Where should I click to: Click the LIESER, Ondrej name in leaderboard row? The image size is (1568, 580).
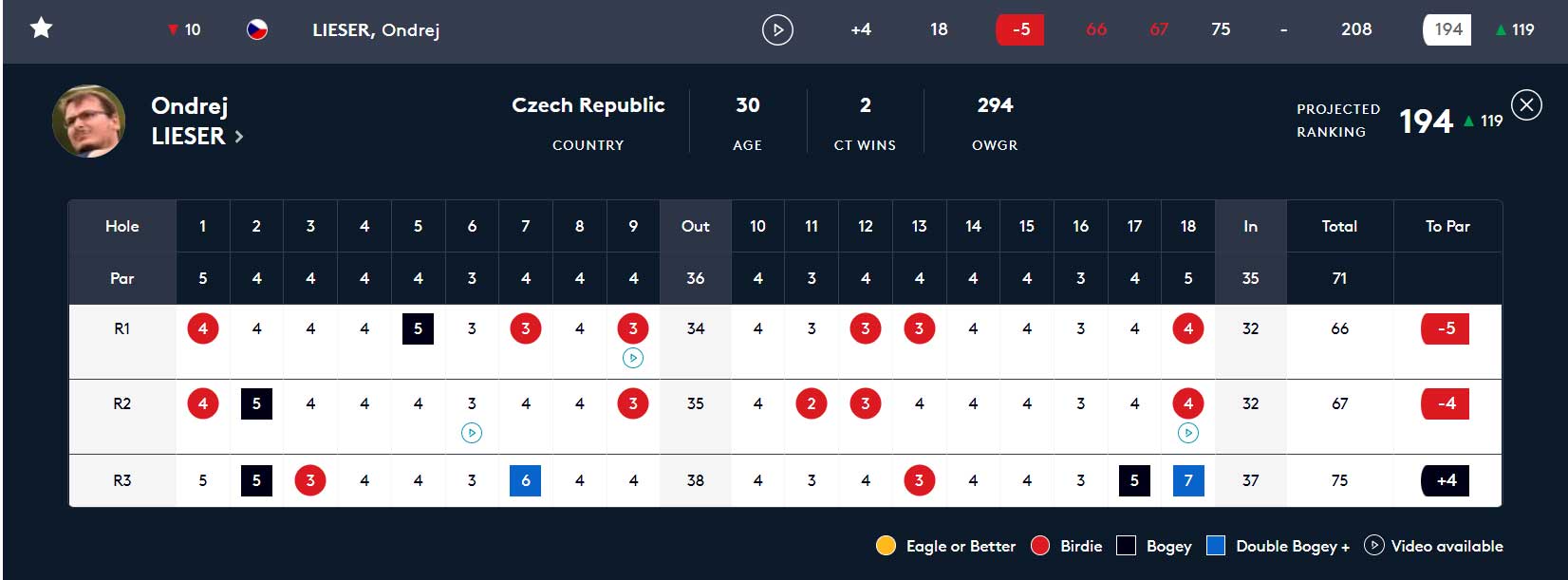376,29
